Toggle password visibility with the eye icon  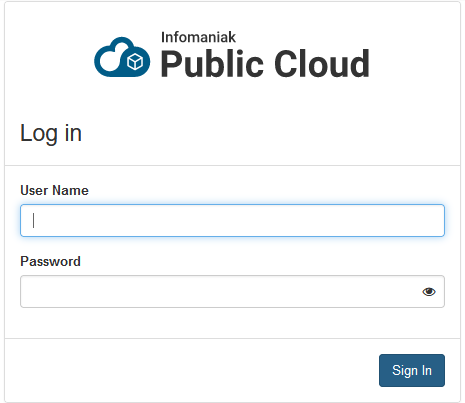[429, 292]
